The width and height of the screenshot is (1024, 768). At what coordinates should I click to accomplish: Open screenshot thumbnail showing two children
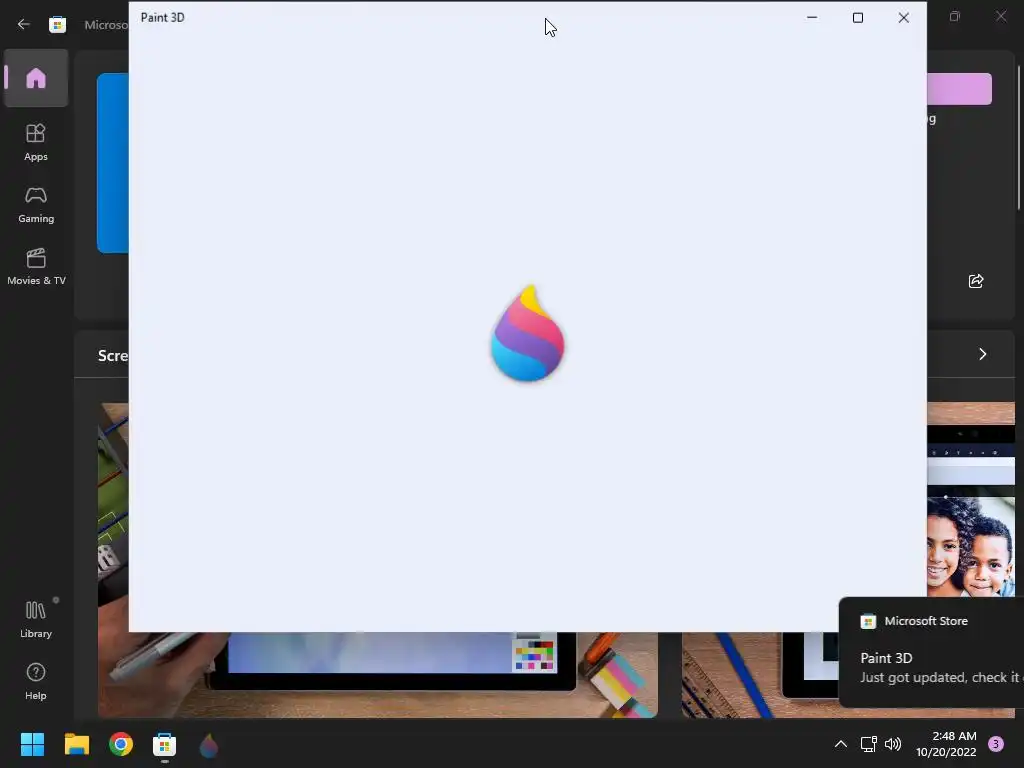coord(970,499)
